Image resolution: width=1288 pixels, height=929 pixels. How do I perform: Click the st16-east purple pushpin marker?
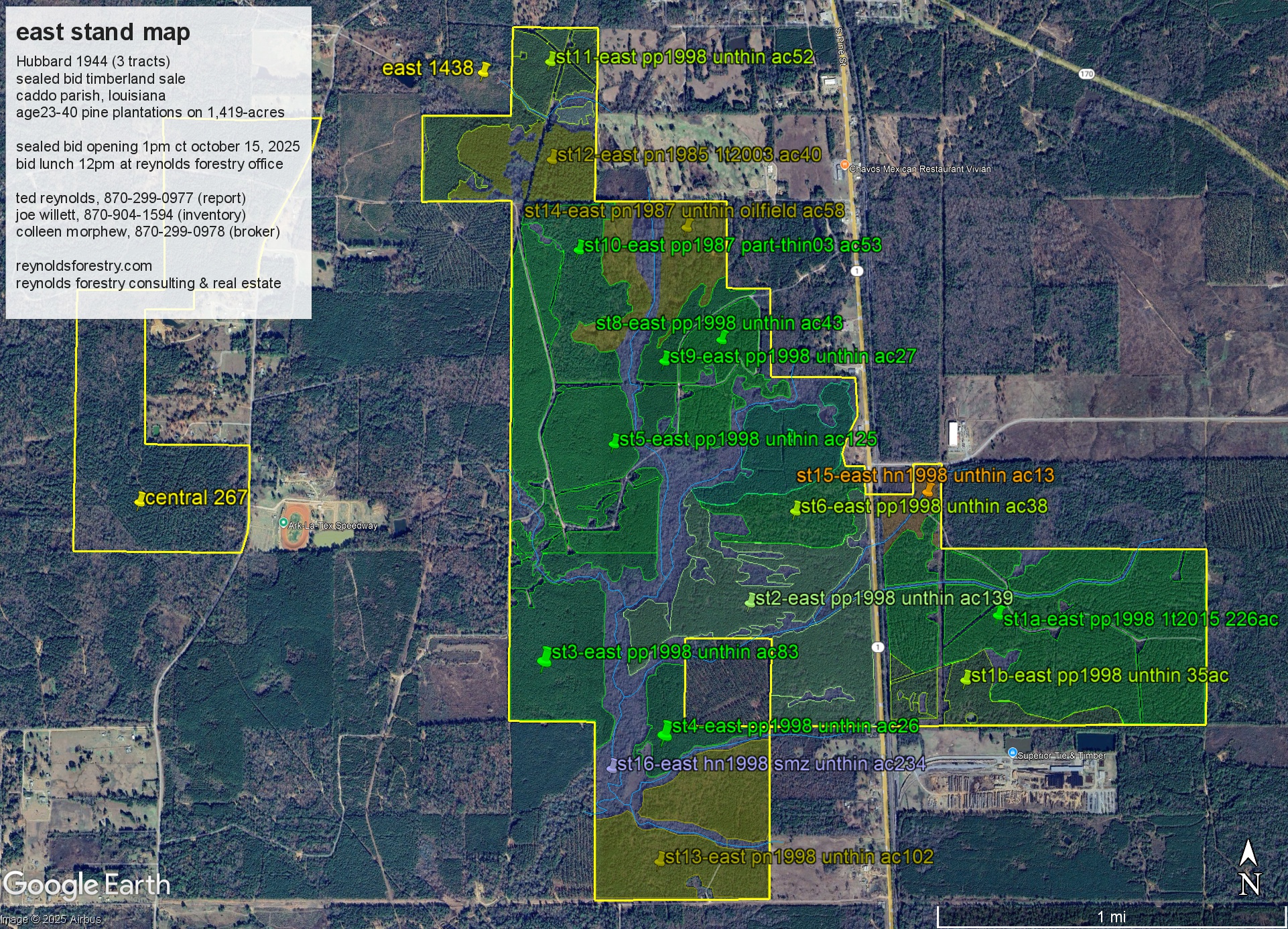(x=612, y=766)
